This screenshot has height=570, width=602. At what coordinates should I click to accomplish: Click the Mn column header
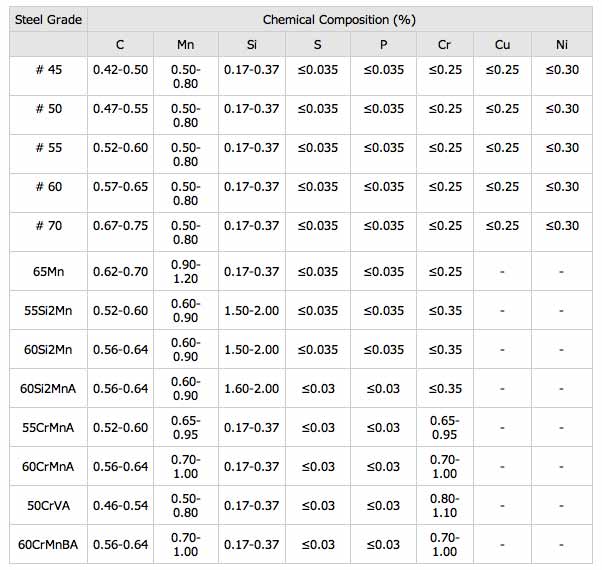coord(185,45)
